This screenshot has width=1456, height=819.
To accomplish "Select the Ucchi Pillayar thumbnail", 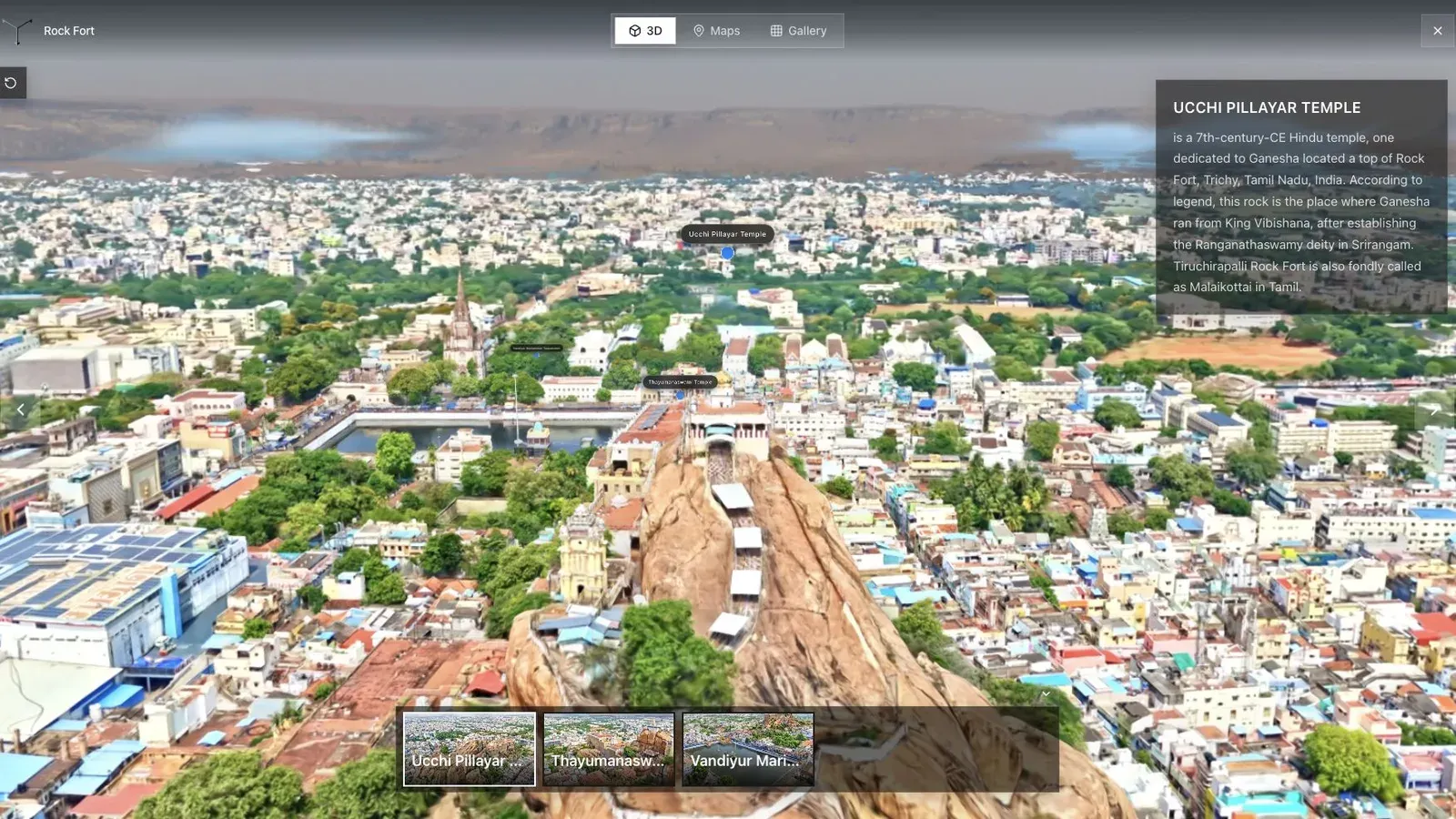I will pyautogui.click(x=470, y=749).
